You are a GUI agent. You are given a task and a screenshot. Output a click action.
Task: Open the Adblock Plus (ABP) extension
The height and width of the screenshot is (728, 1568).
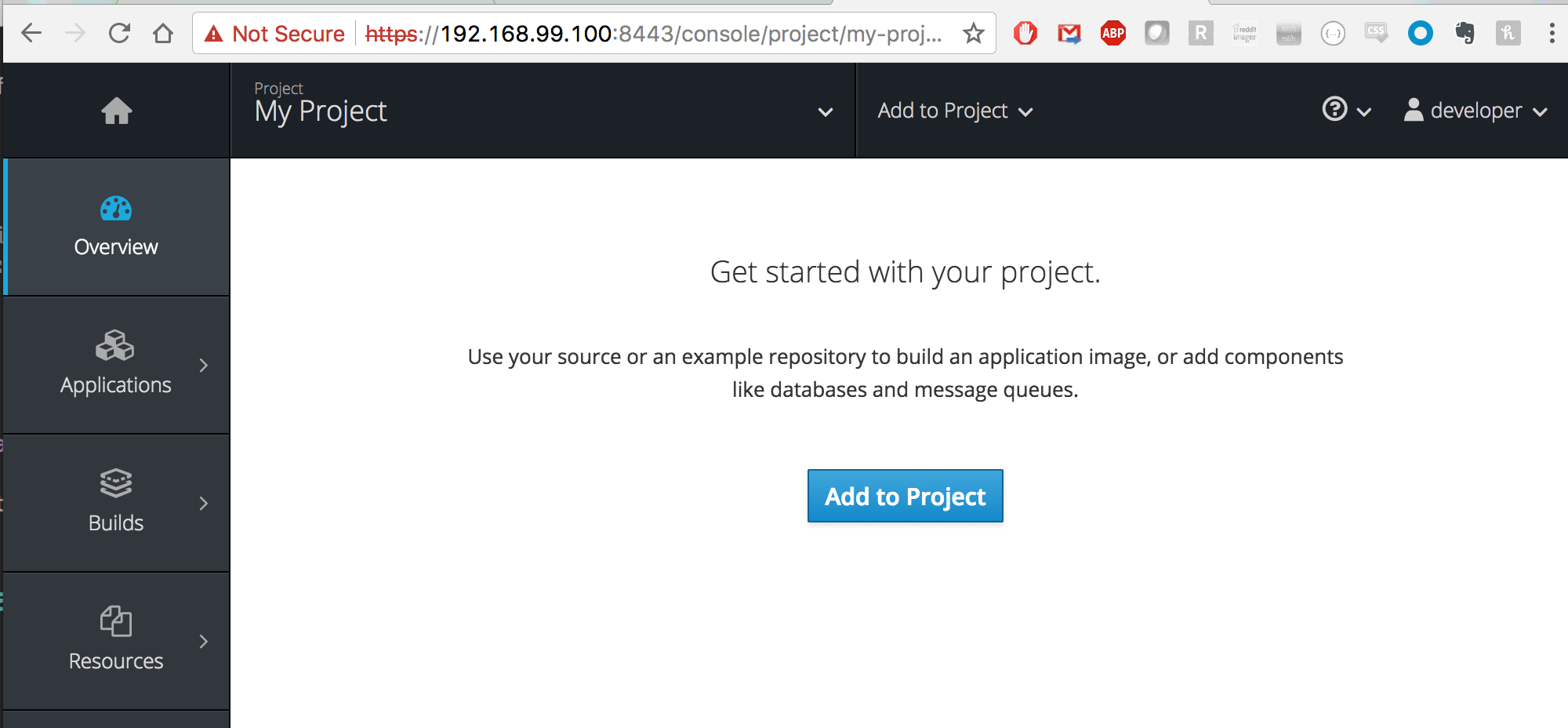tap(1113, 33)
